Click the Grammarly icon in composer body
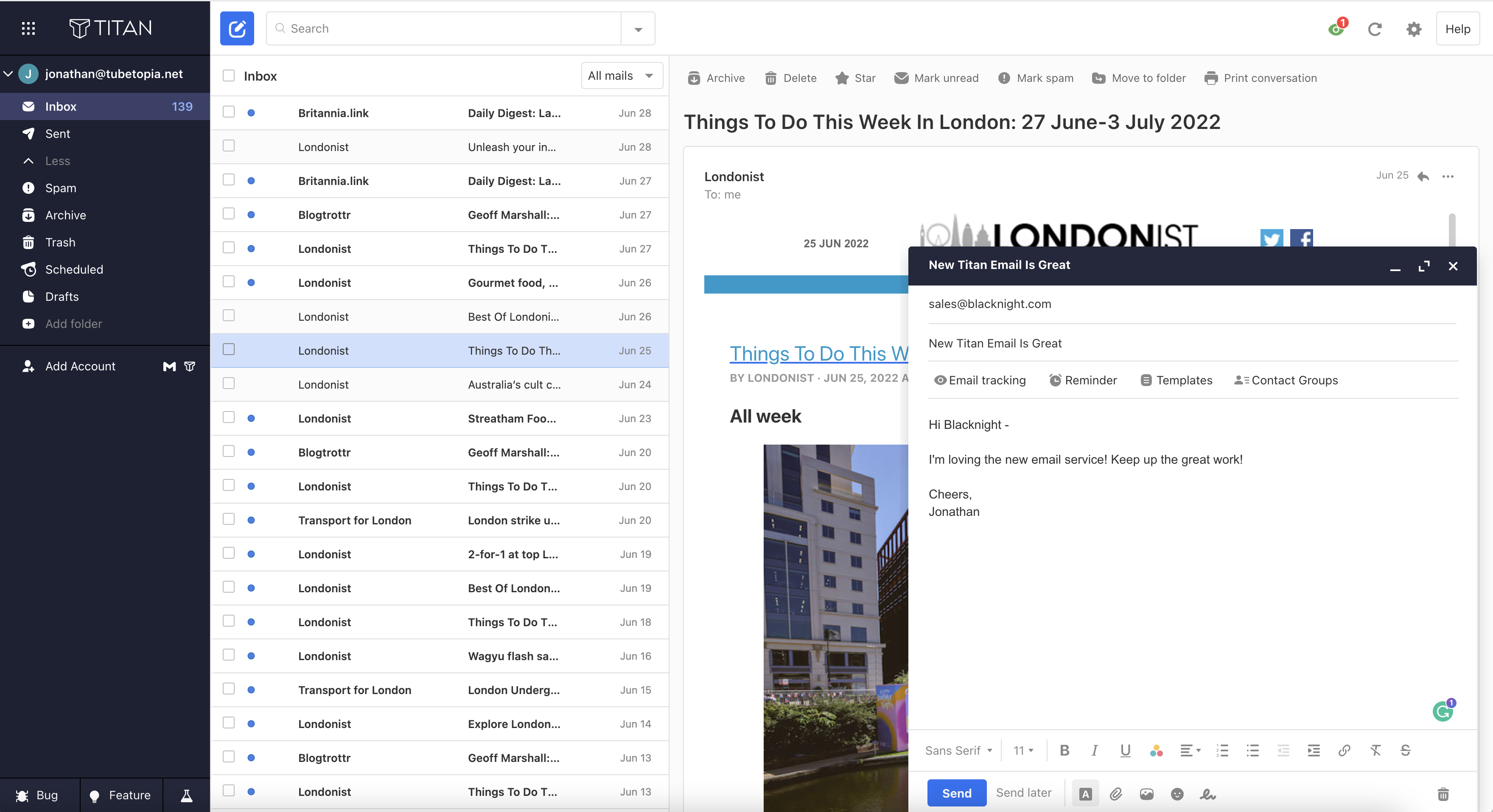Screen dimensions: 1493x812 (x=1443, y=711)
